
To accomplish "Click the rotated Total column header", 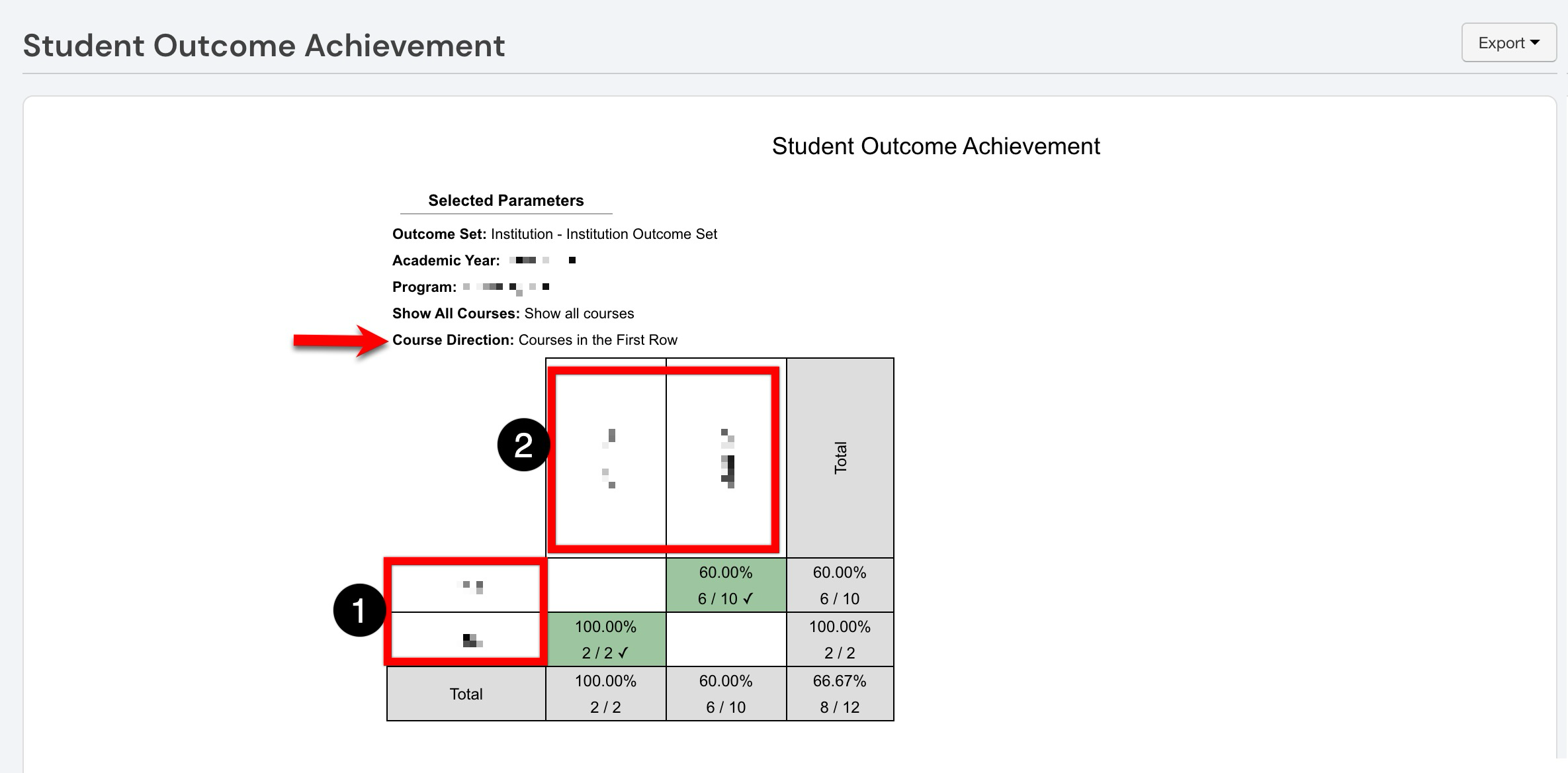I will coord(840,458).
